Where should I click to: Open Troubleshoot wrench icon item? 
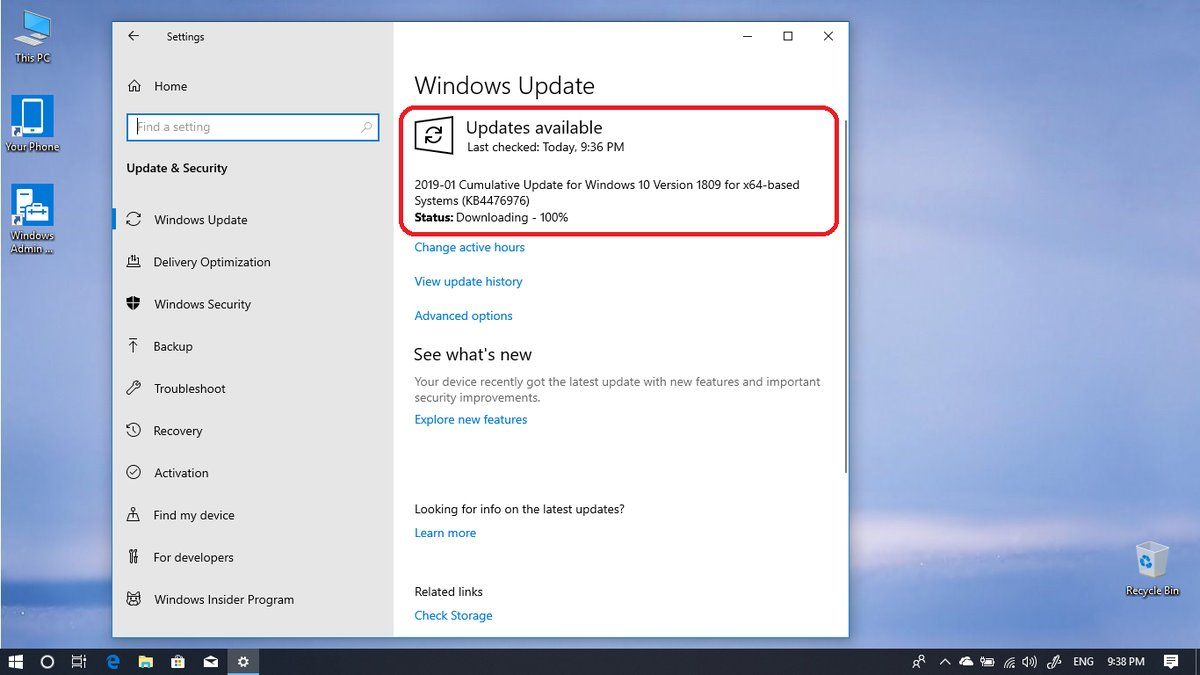(x=133, y=389)
